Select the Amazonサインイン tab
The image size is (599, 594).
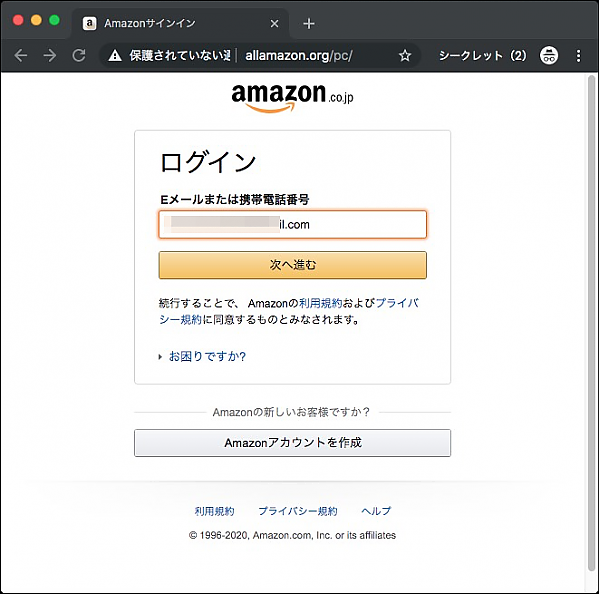(180, 24)
